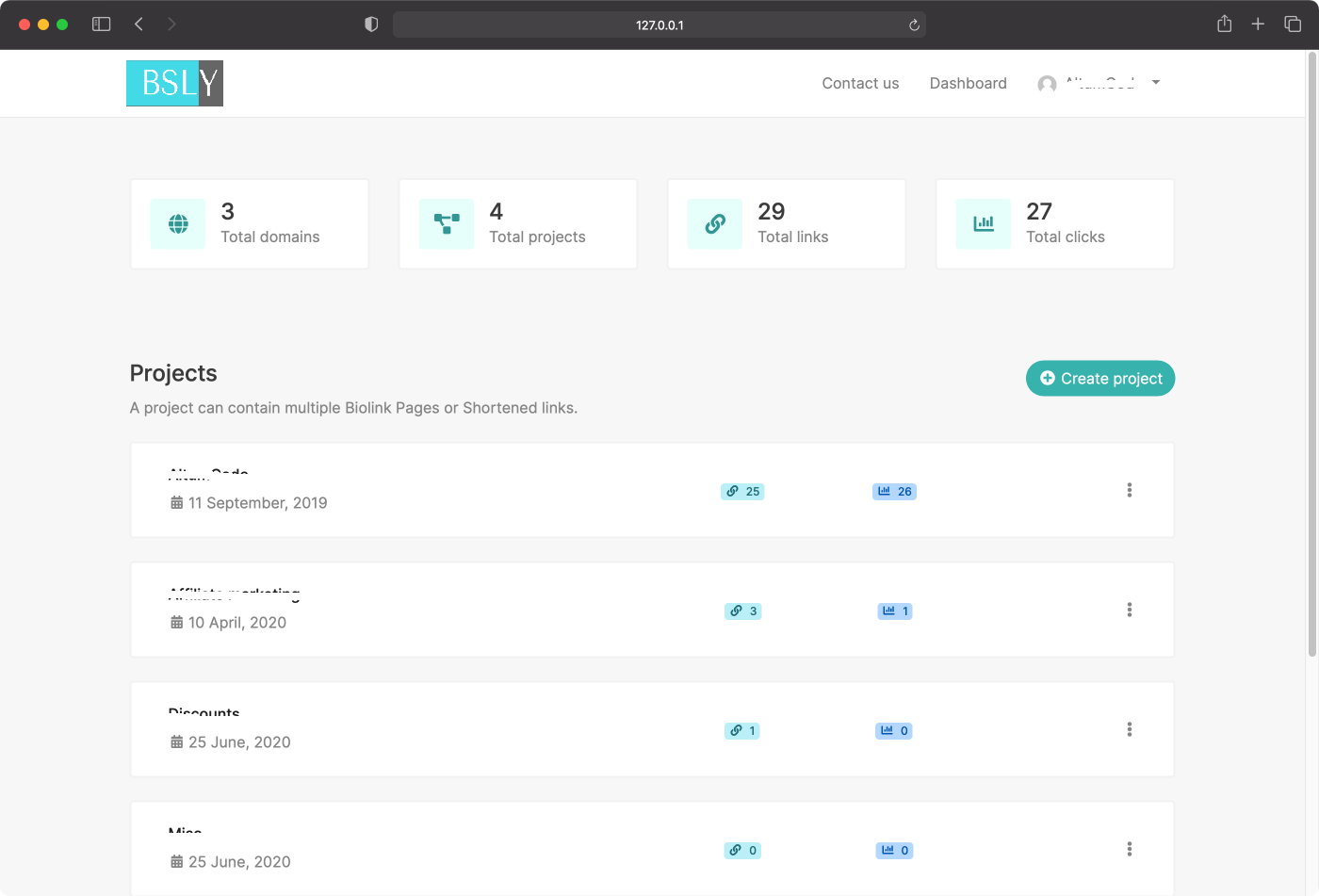Focus the 127.0.0.1 address bar
The width and height of the screenshot is (1319, 896).
point(659,24)
